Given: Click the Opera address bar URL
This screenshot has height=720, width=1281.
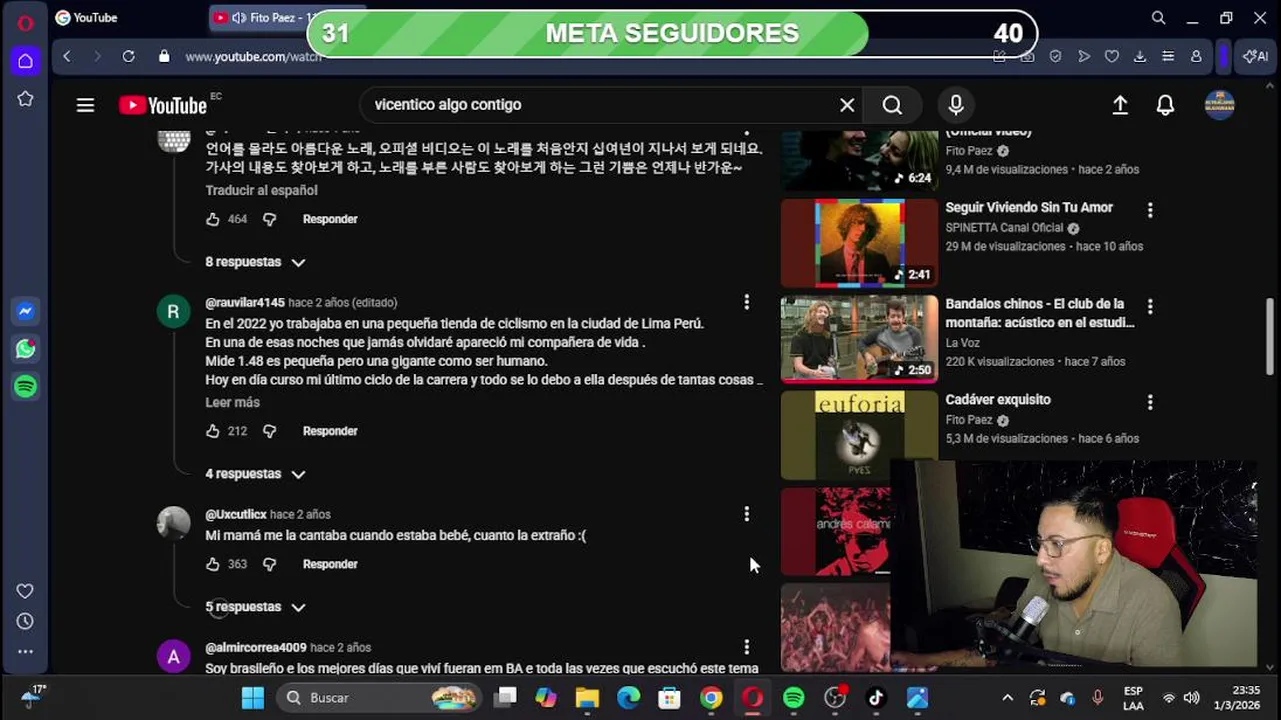Looking at the screenshot, I should (x=253, y=57).
